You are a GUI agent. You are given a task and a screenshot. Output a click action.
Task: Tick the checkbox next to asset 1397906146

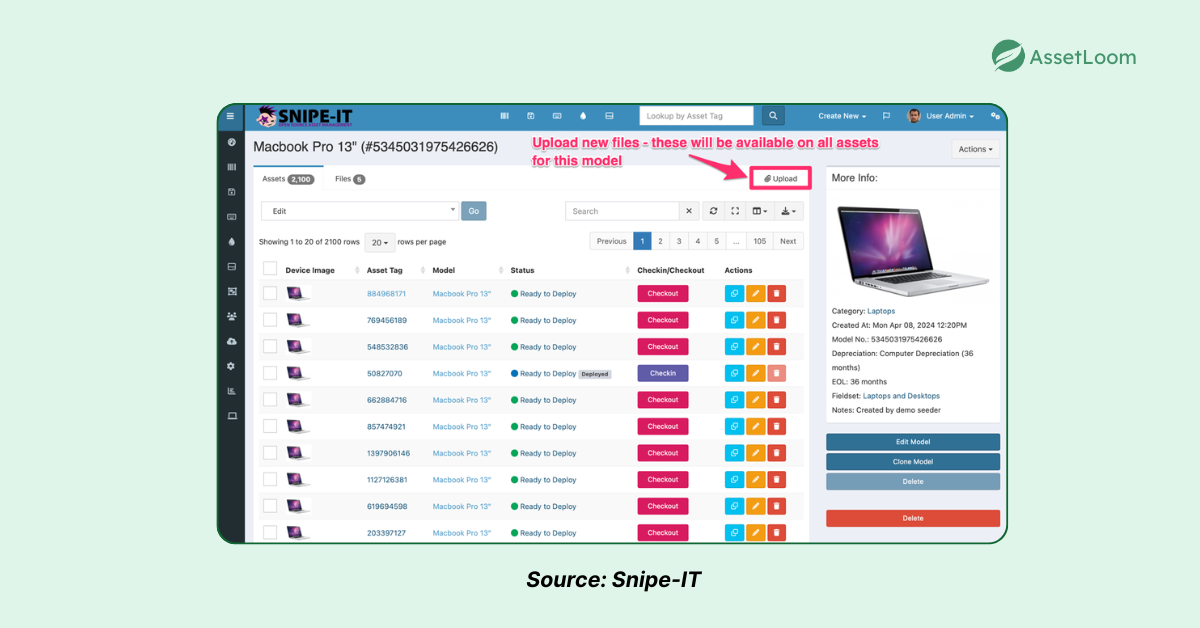tap(268, 452)
